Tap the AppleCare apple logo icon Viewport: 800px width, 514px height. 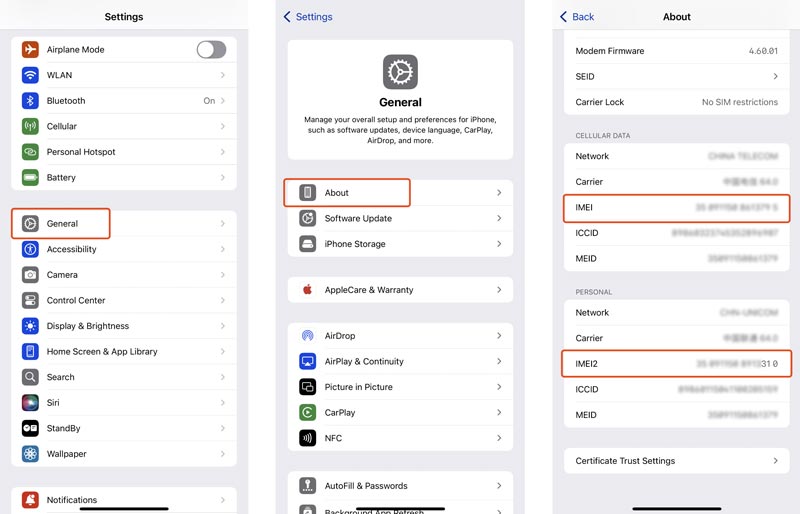pyautogui.click(x=308, y=289)
